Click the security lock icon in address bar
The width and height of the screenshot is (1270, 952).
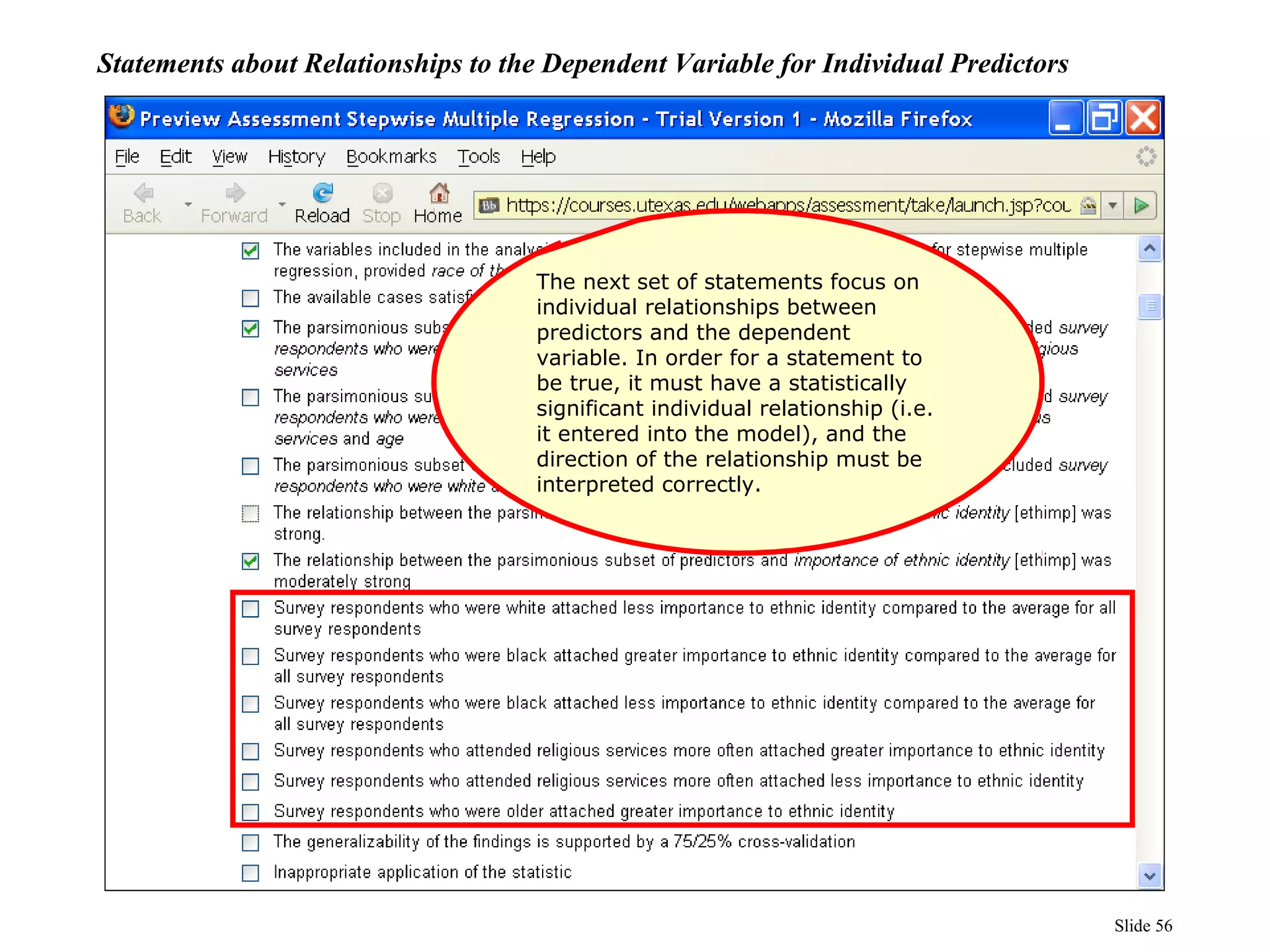coord(1088,205)
